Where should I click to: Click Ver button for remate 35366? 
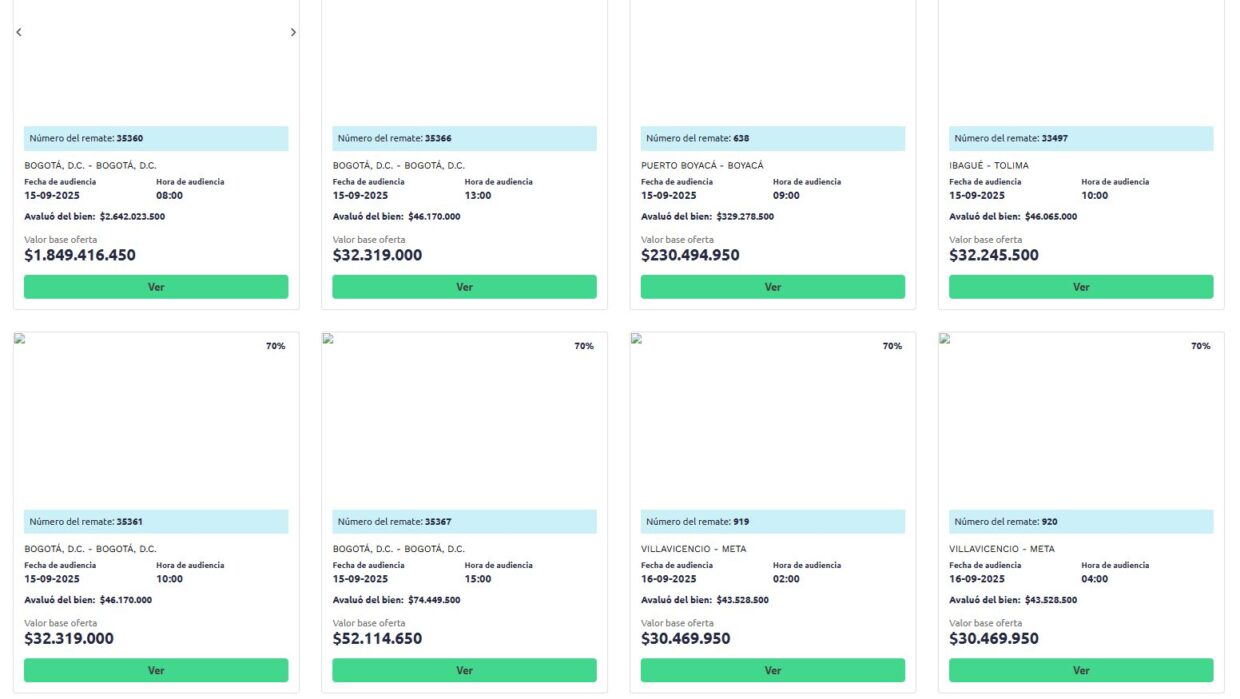464,287
